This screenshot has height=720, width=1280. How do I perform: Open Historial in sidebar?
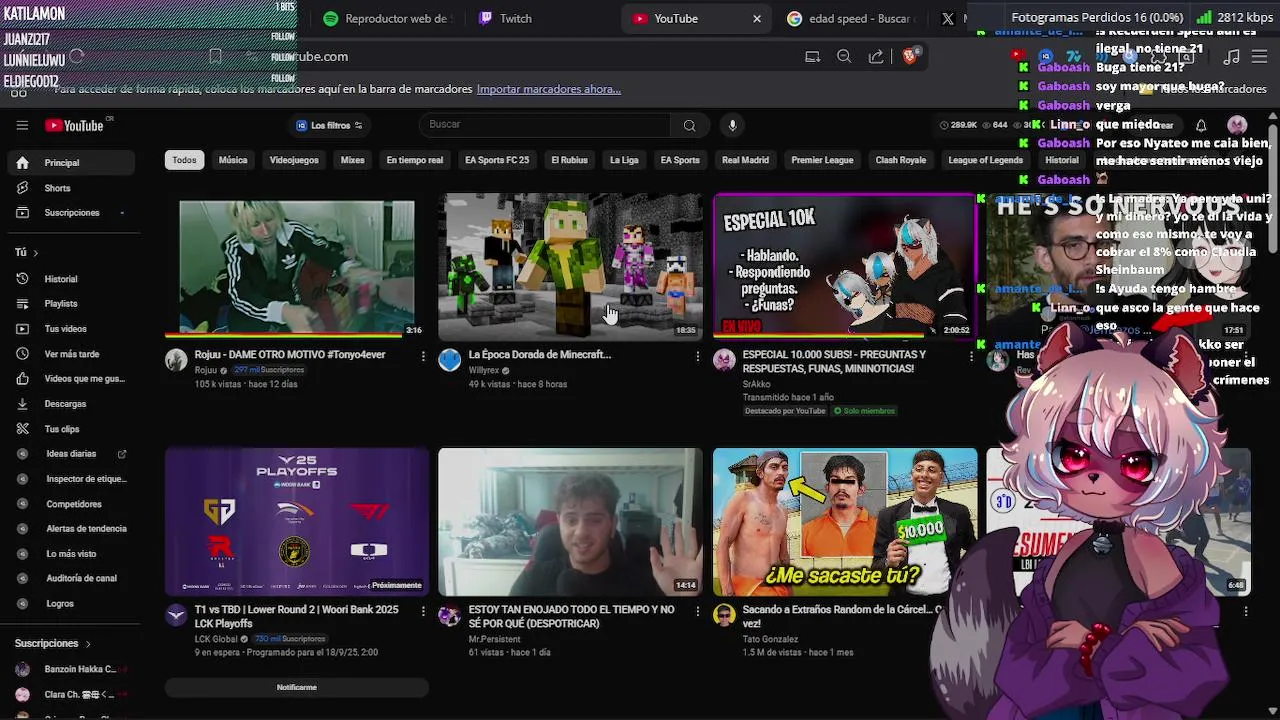pos(70,279)
